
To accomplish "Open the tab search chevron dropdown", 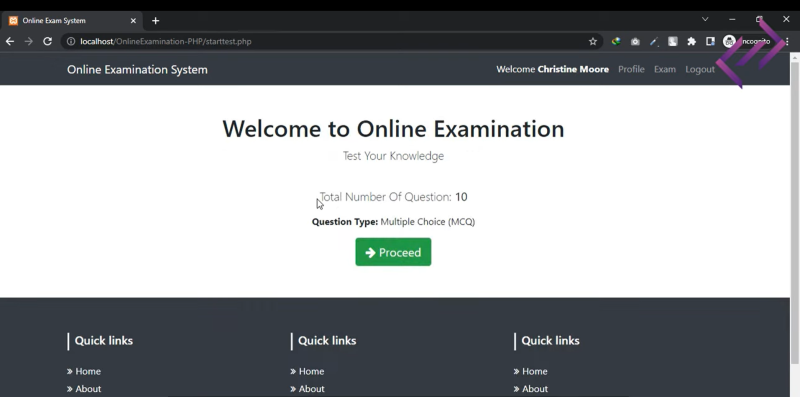I will click(705, 19).
